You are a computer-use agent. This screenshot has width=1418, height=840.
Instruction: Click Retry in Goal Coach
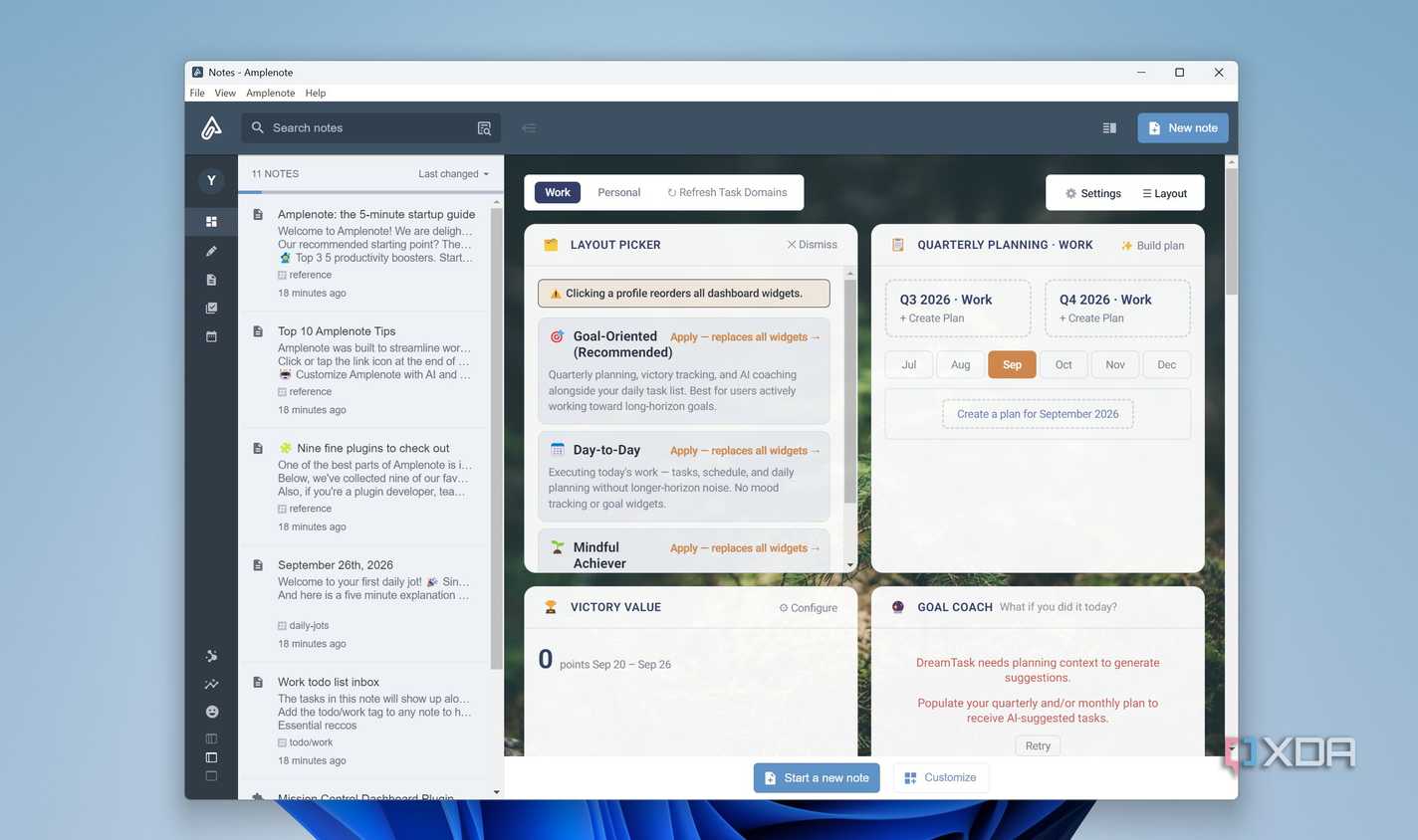click(x=1038, y=745)
